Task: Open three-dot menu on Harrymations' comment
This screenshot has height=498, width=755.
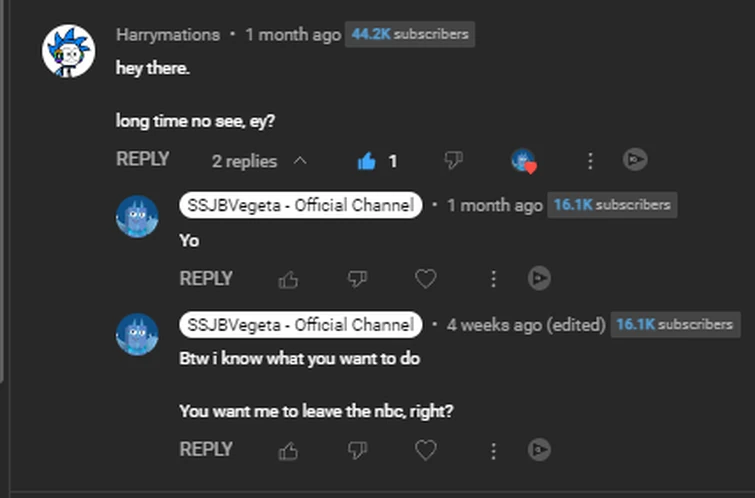Action: pyautogui.click(x=590, y=160)
